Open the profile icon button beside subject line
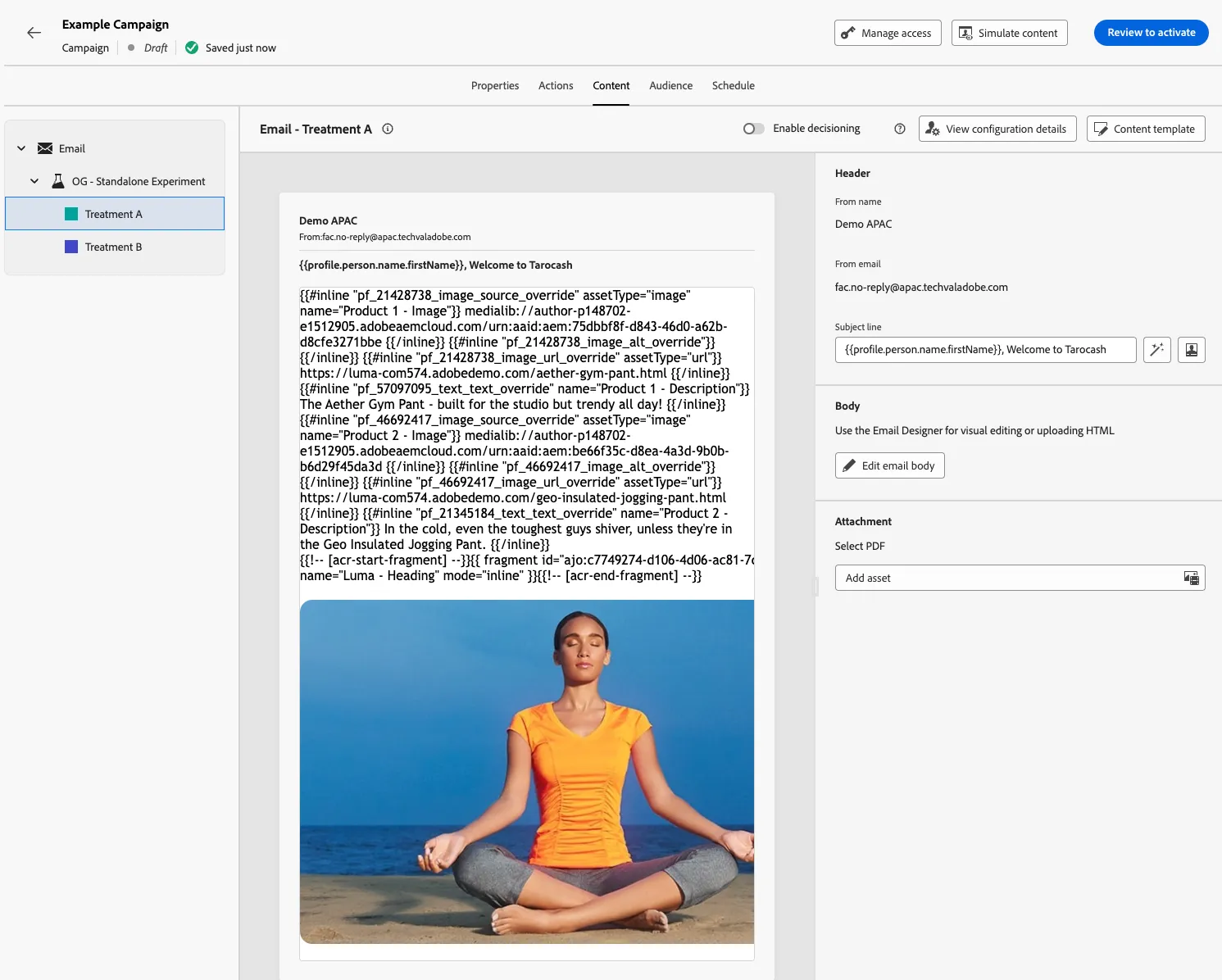 pos(1192,350)
